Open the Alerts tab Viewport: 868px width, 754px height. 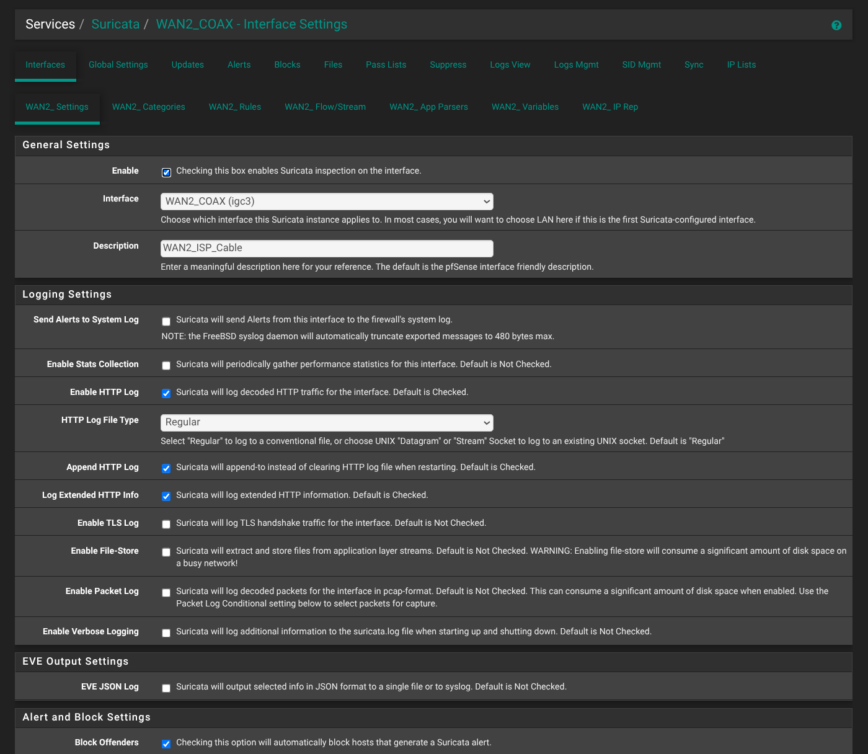pyautogui.click(x=239, y=65)
